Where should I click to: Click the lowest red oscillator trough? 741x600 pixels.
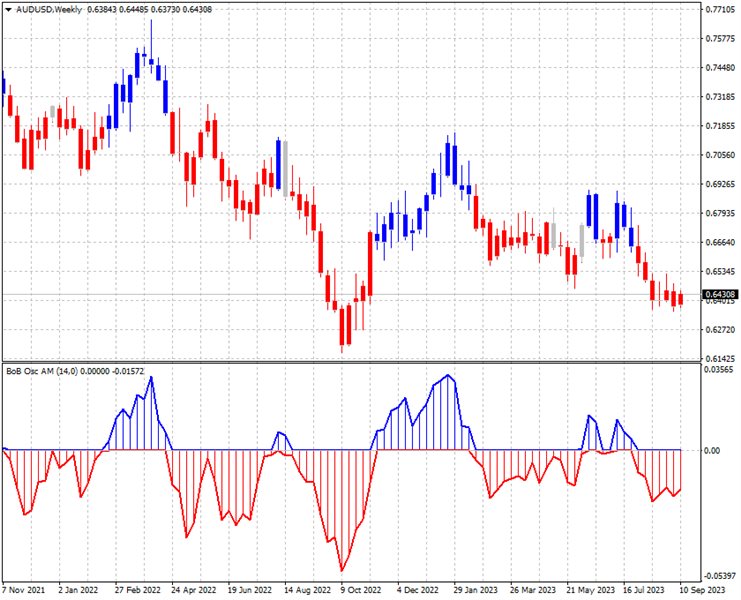pyautogui.click(x=343, y=570)
